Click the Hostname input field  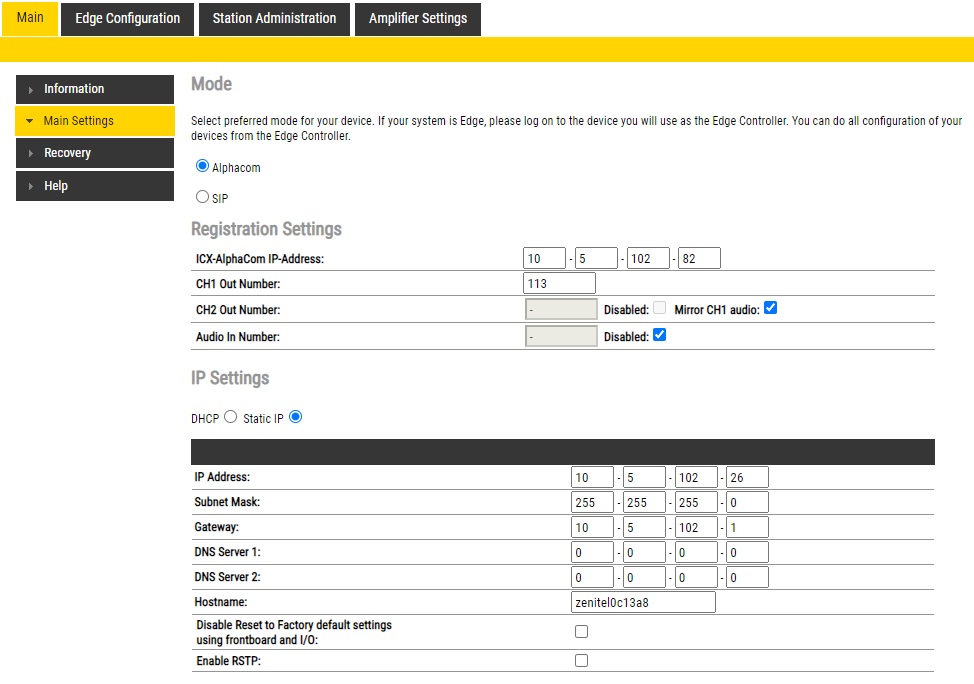(643, 602)
